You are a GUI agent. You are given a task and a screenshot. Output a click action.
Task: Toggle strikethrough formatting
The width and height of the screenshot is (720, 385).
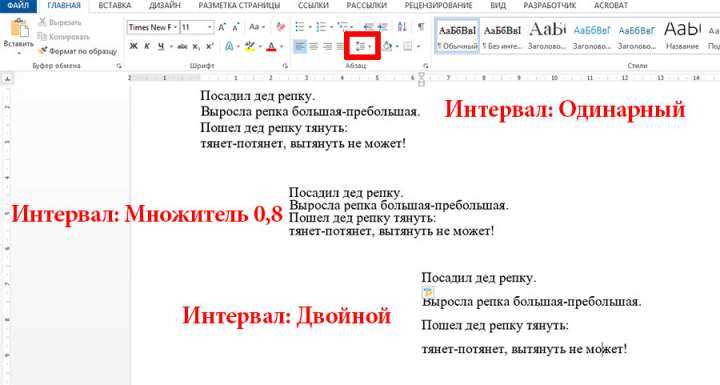pyautogui.click(x=182, y=46)
